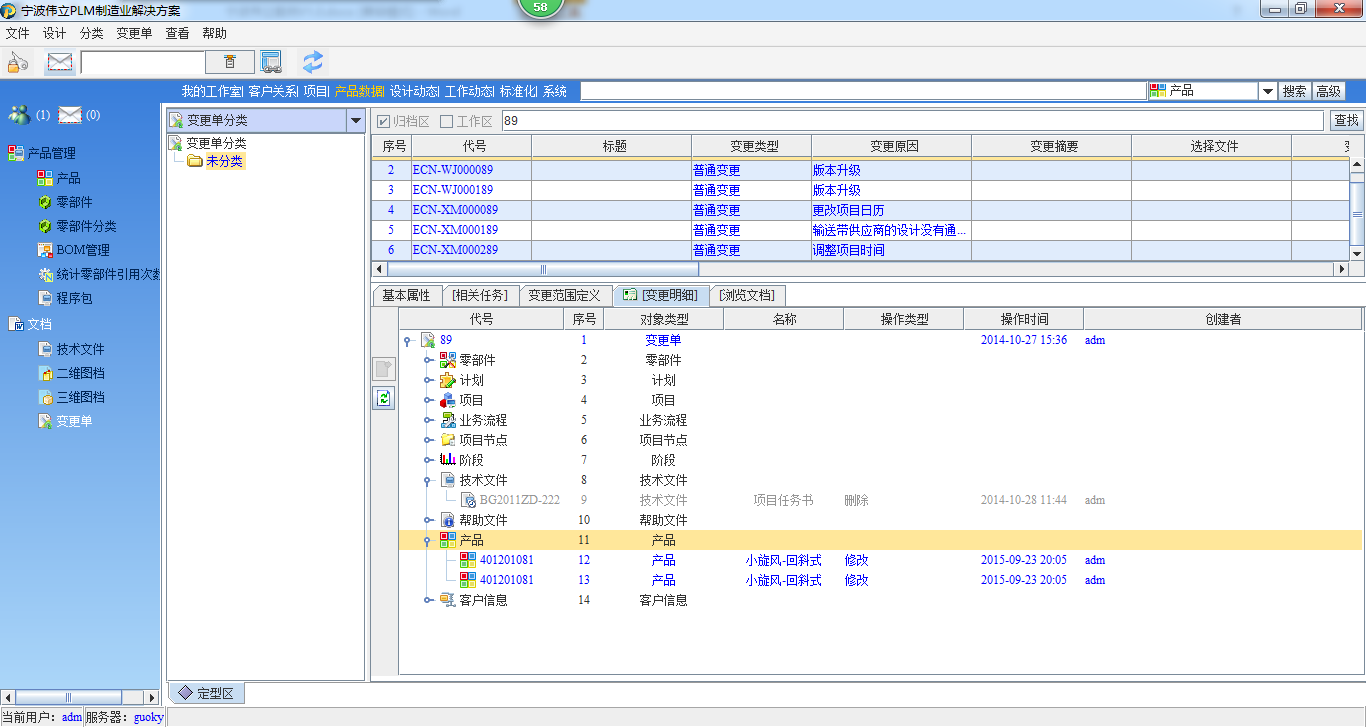The height and width of the screenshot is (727, 1366).
Task: Switch to the 基本属性 tab
Action: [x=406, y=295]
